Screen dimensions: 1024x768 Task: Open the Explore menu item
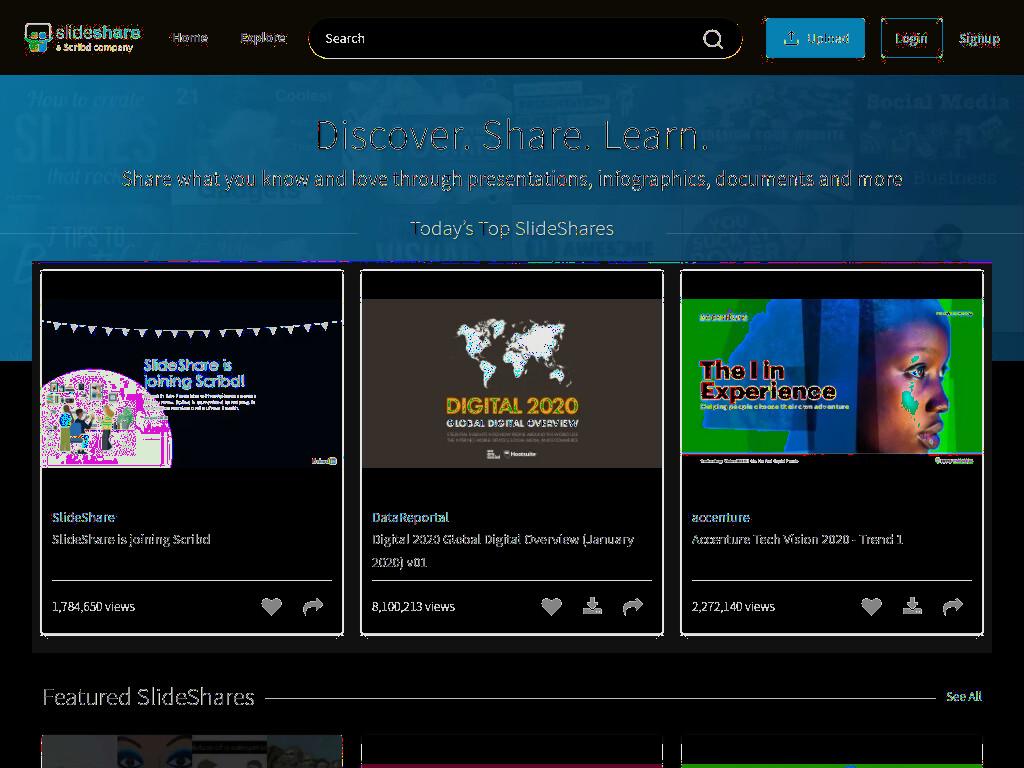coord(263,38)
